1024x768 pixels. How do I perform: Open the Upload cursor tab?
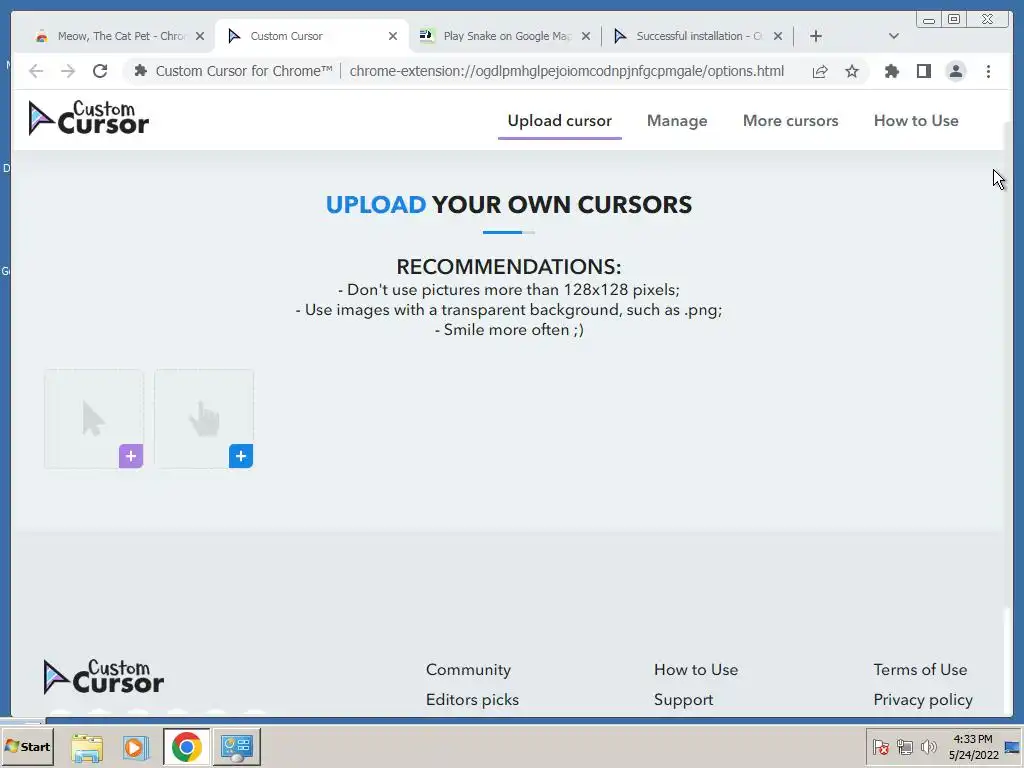[560, 121]
